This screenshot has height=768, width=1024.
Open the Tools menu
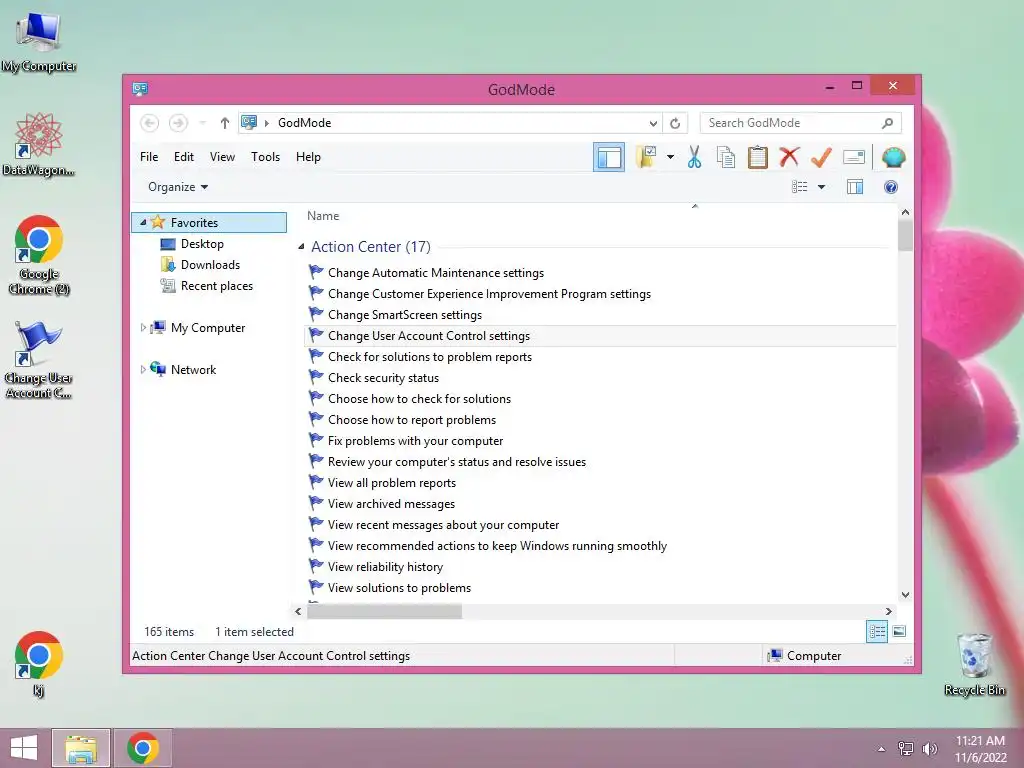pyautogui.click(x=265, y=157)
